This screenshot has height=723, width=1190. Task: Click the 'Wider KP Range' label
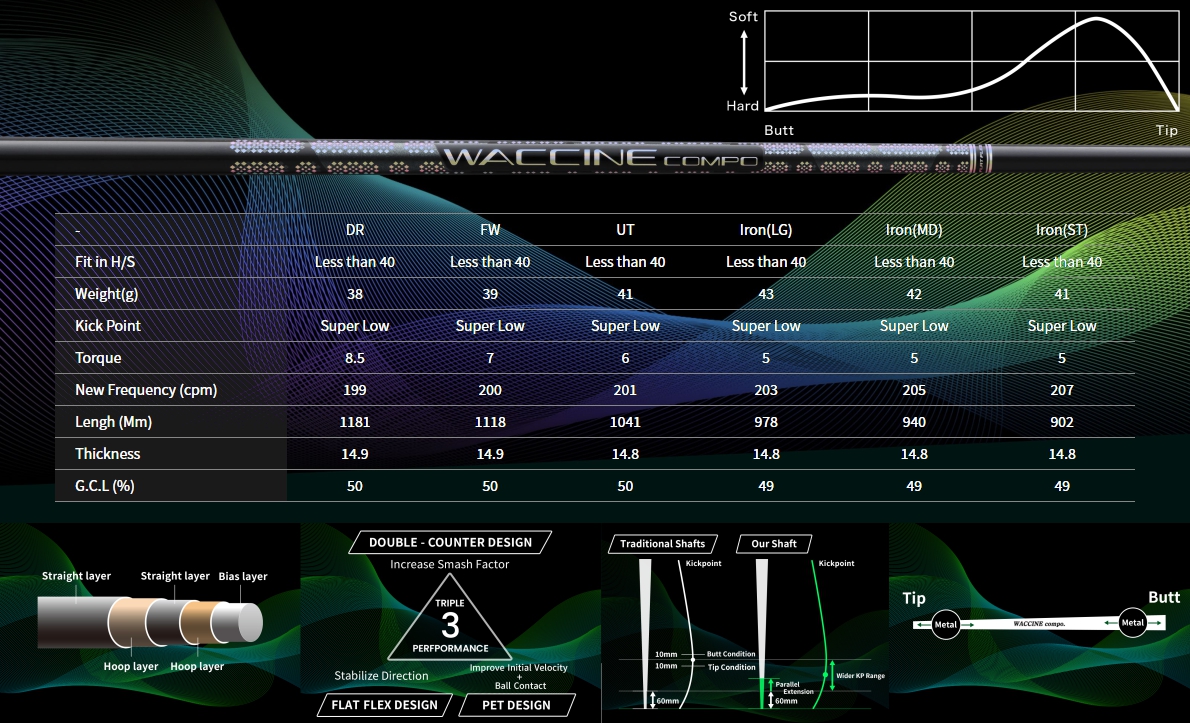pos(861,676)
